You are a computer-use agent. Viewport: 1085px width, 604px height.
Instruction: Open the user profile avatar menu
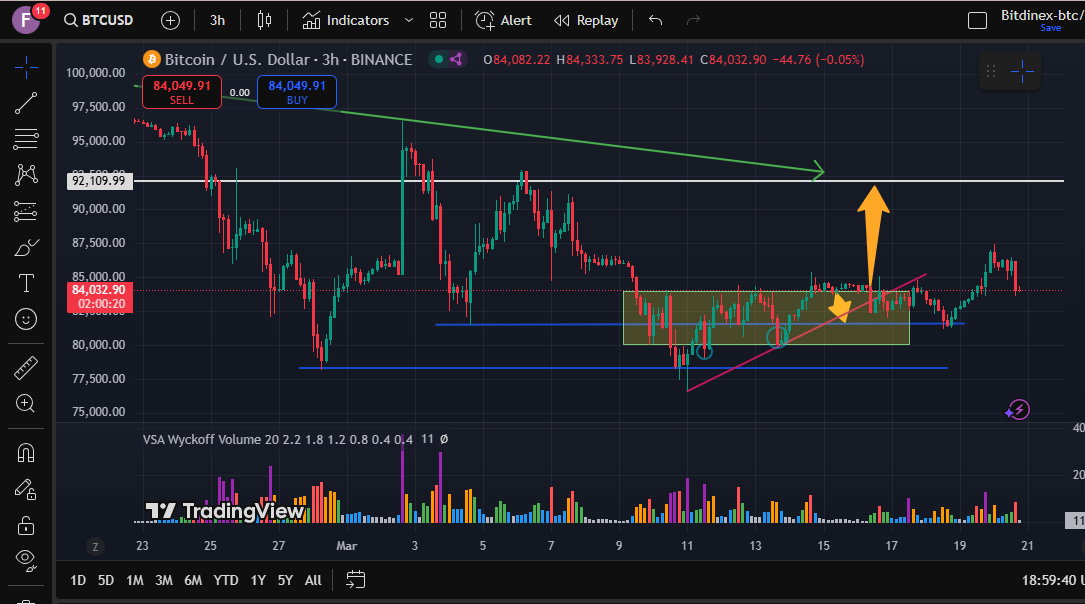pos(26,20)
